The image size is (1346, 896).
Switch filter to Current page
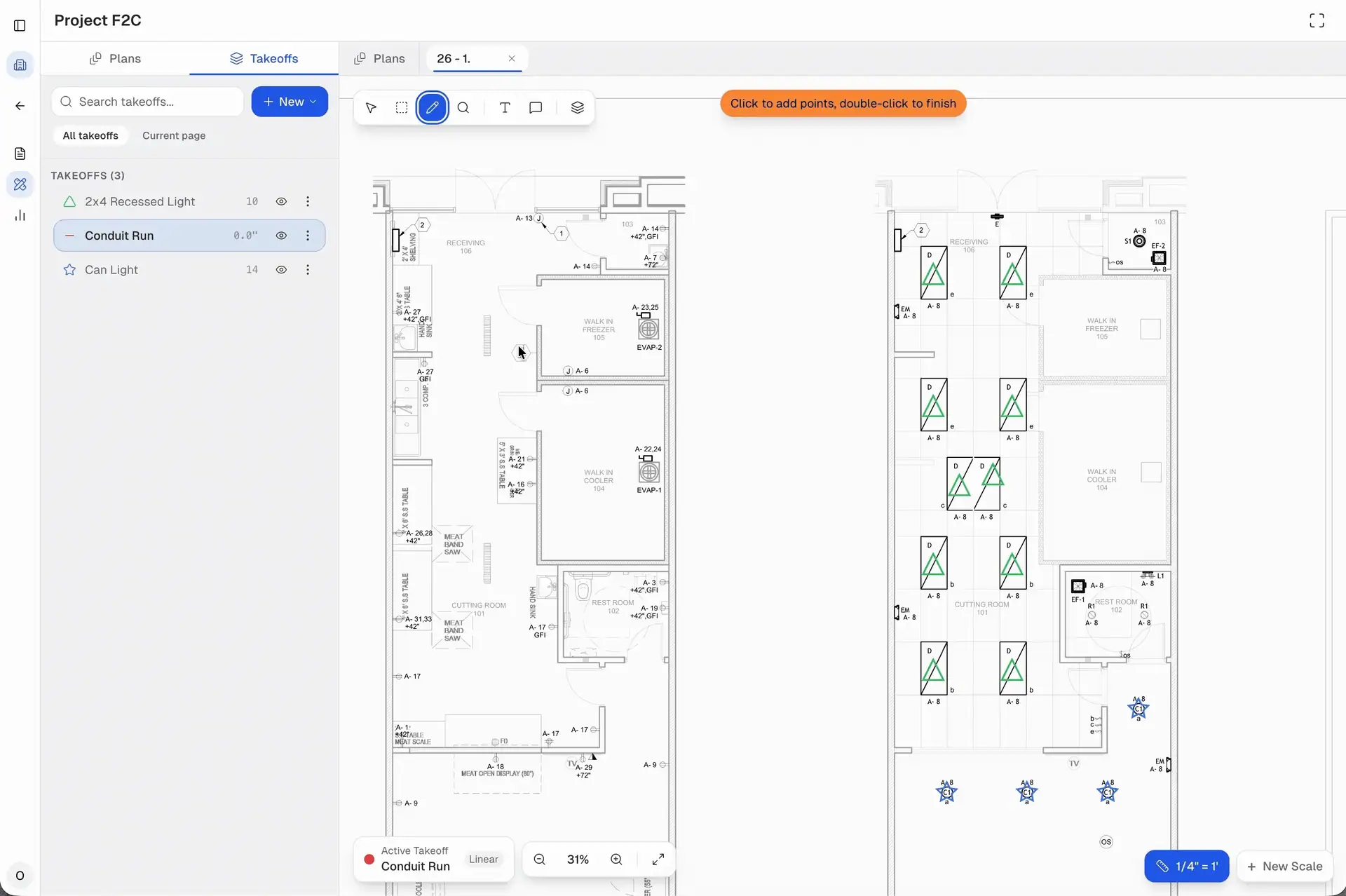pos(174,136)
